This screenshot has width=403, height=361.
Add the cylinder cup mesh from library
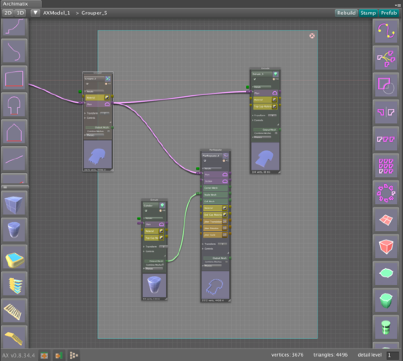pyautogui.click(x=14, y=231)
